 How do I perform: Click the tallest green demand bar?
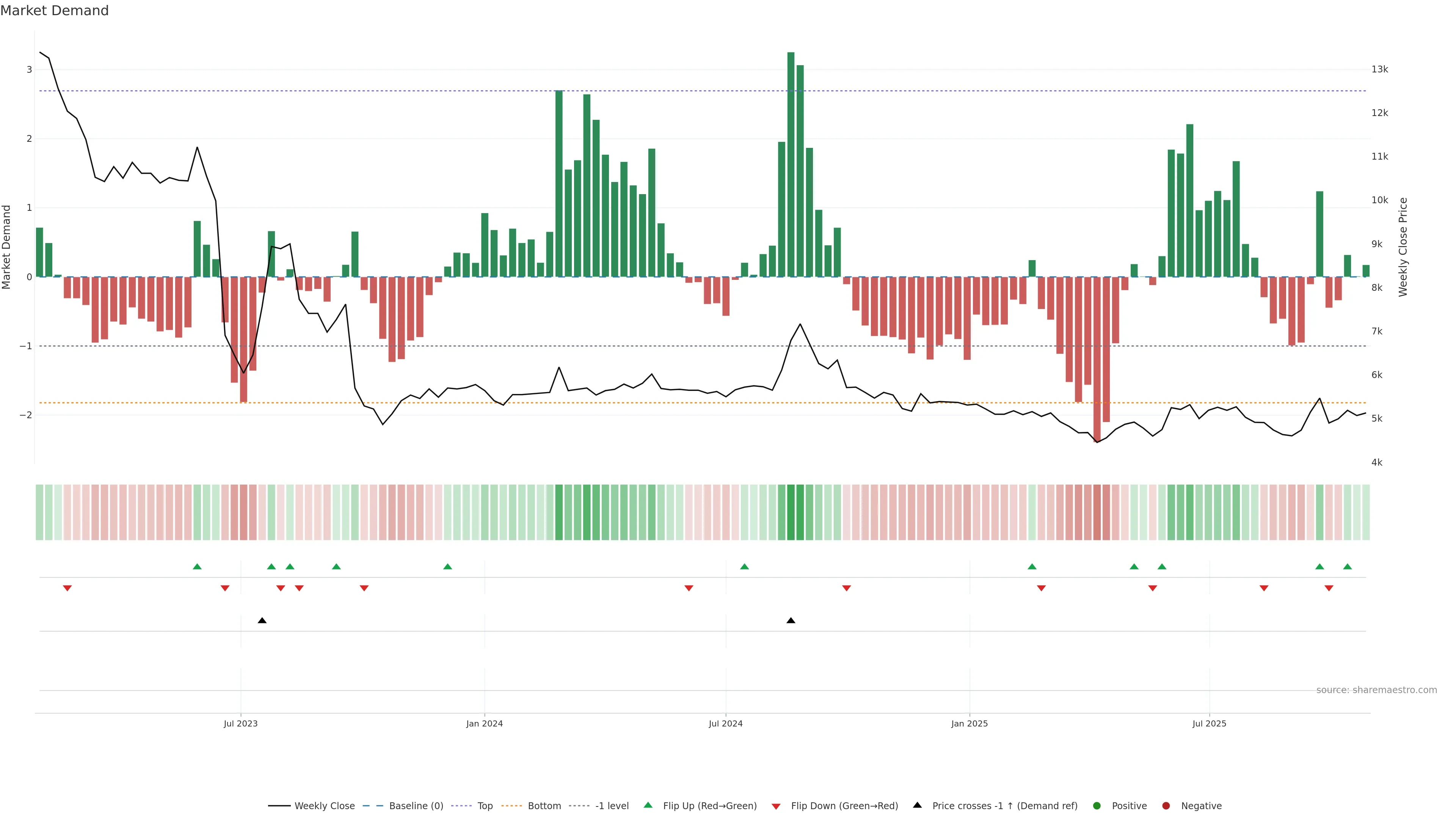(x=791, y=164)
